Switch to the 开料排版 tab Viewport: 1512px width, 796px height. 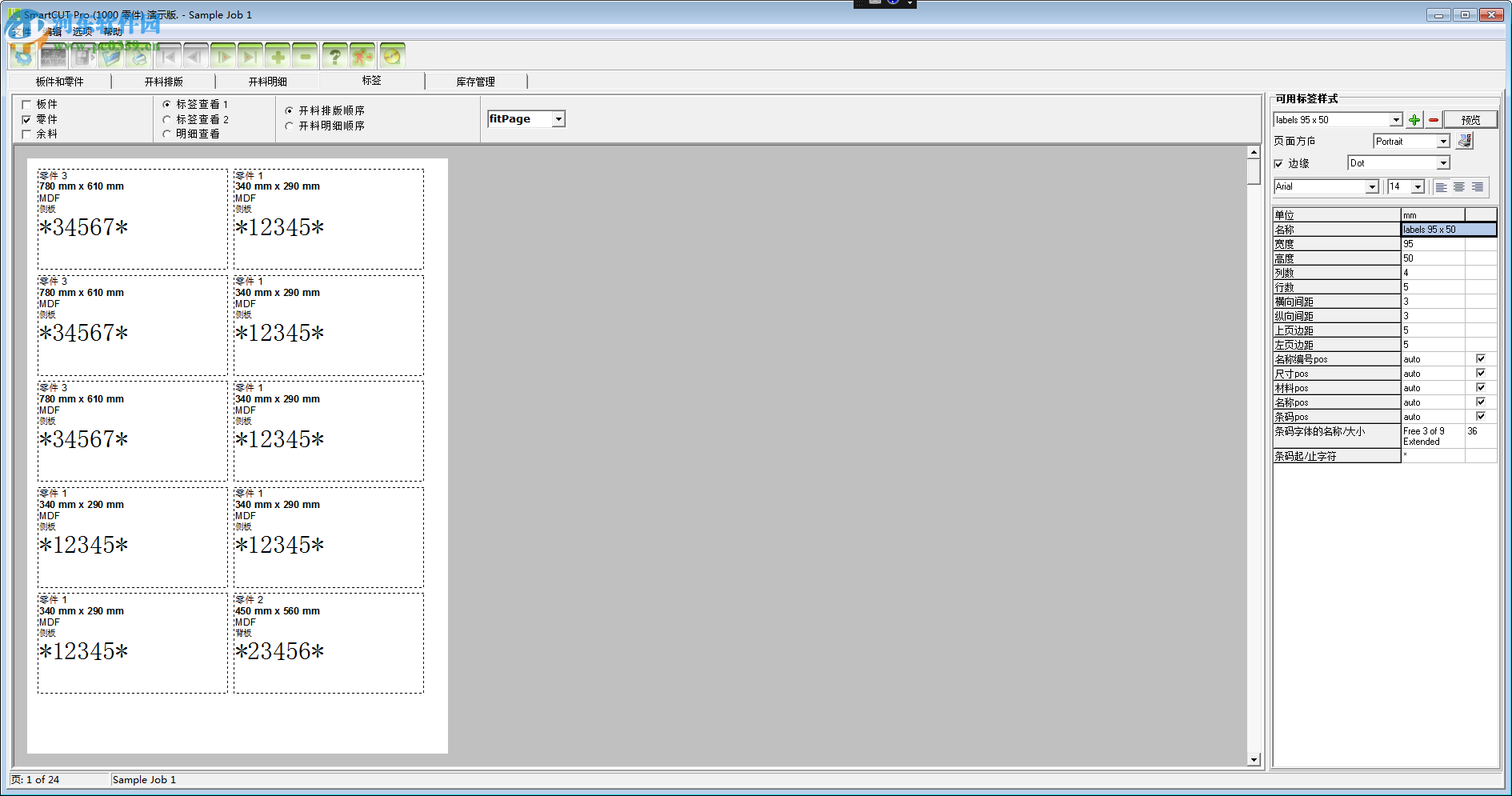coord(164,82)
